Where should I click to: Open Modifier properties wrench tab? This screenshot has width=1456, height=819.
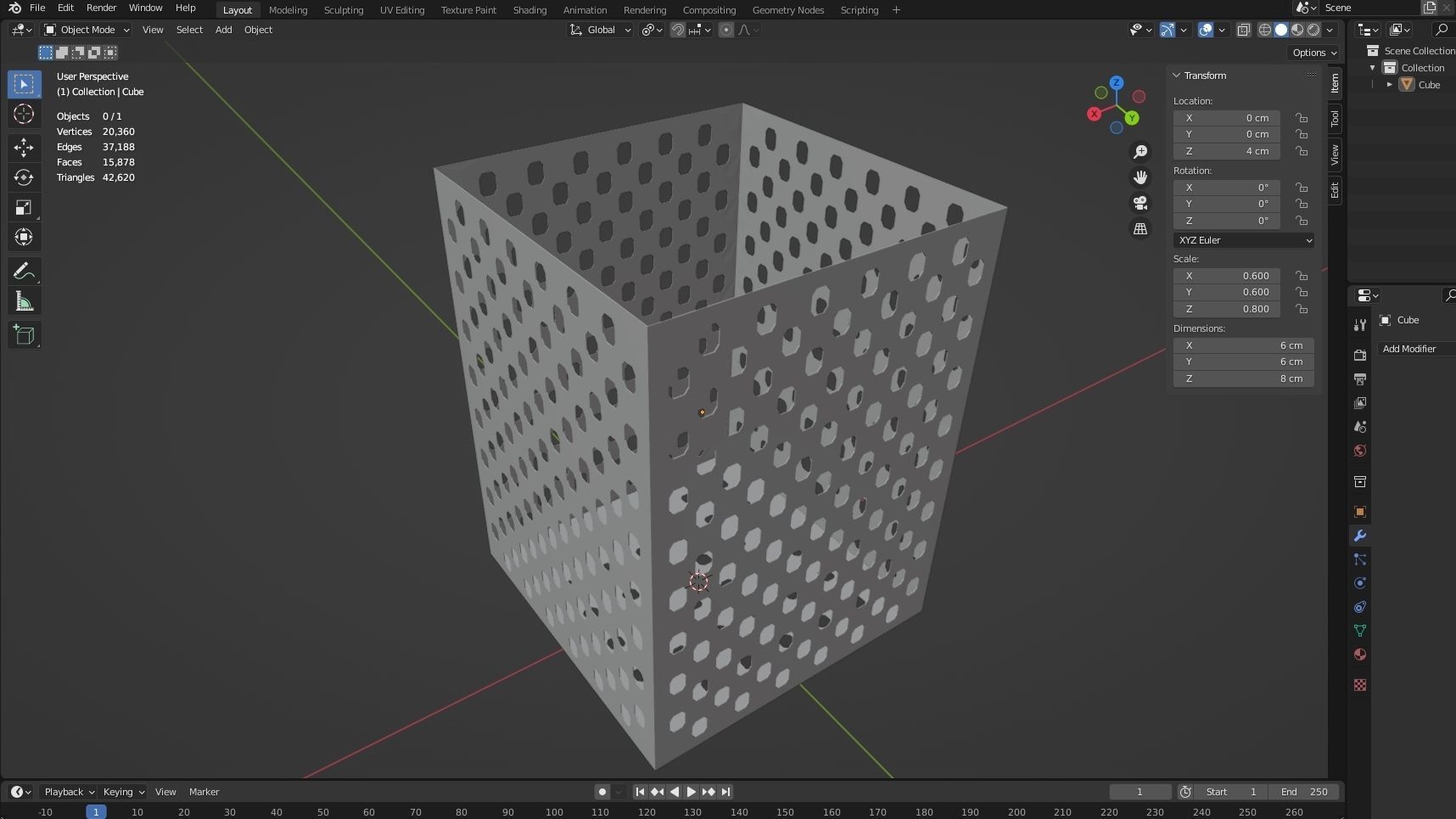1360,536
